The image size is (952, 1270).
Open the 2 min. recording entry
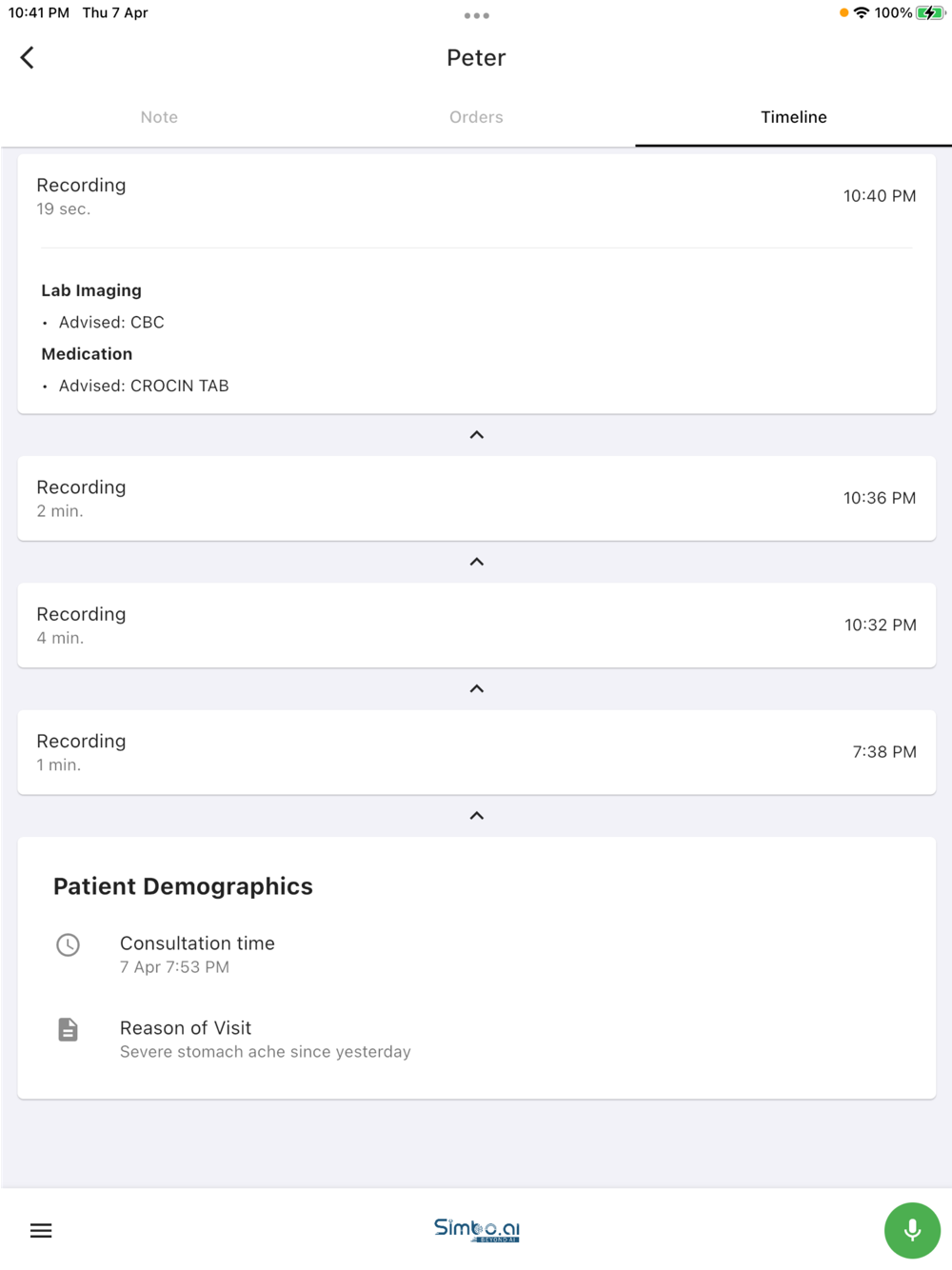click(476, 498)
